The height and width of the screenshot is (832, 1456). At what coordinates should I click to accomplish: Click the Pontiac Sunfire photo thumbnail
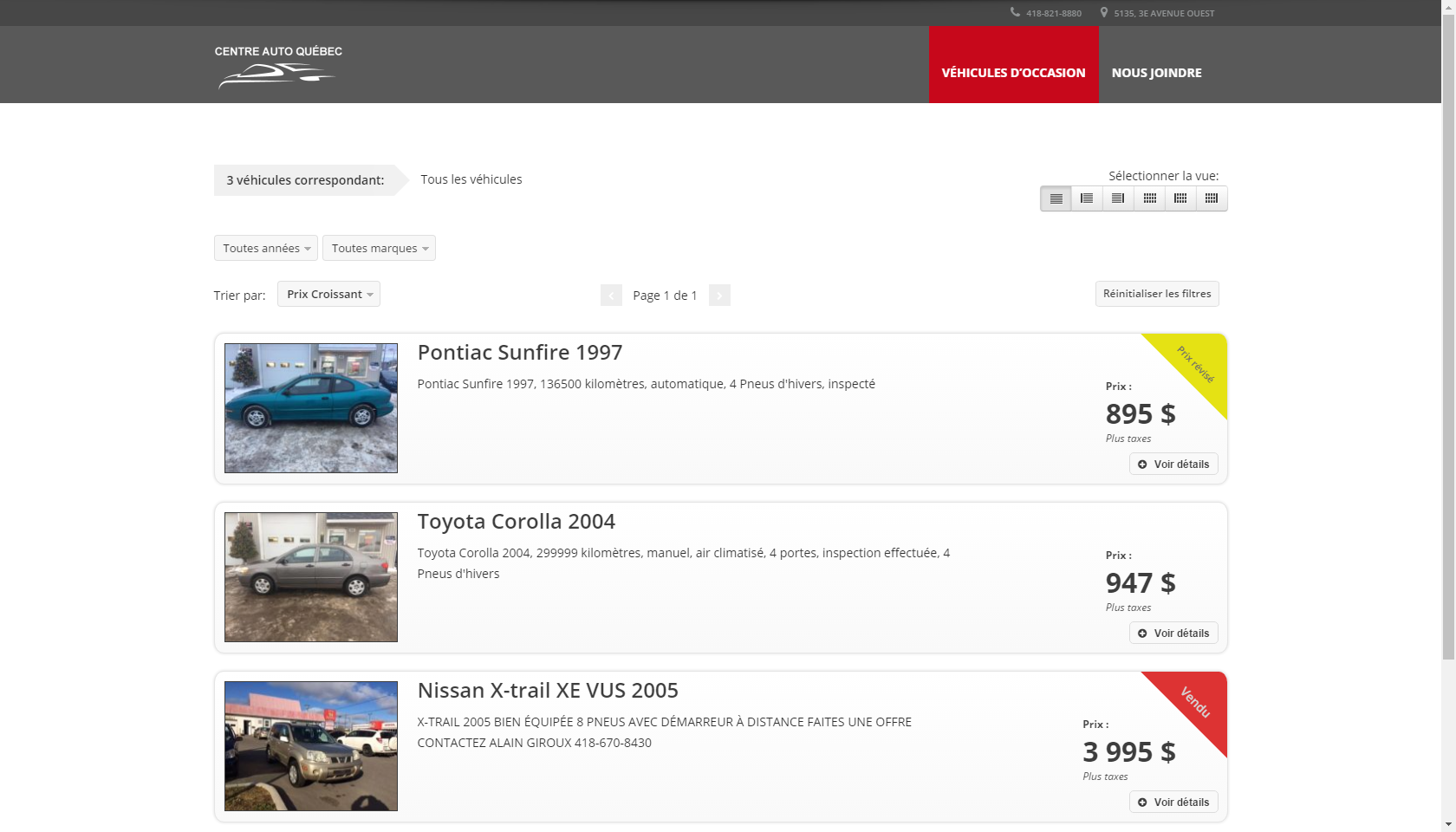311,408
